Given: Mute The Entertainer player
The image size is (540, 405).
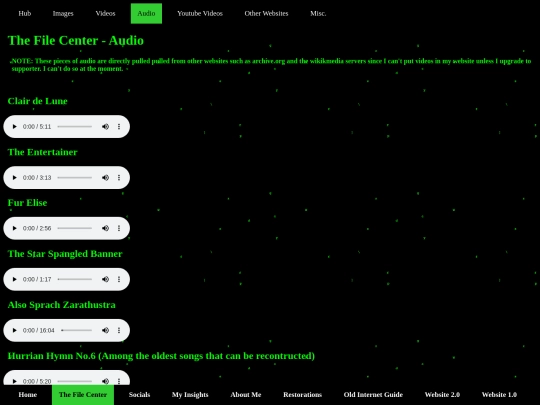Looking at the screenshot, I should tap(105, 178).
